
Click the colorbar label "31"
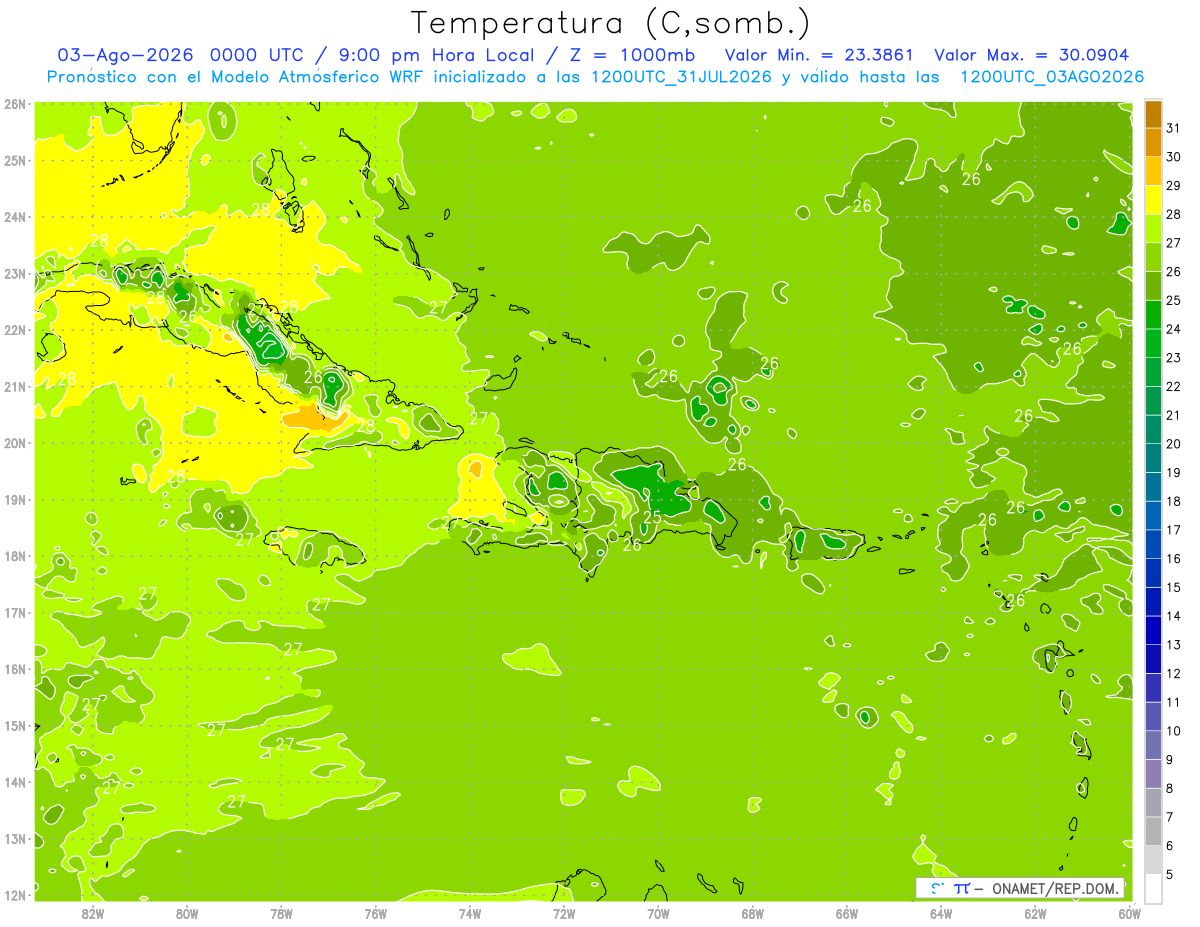pyautogui.click(x=1174, y=128)
